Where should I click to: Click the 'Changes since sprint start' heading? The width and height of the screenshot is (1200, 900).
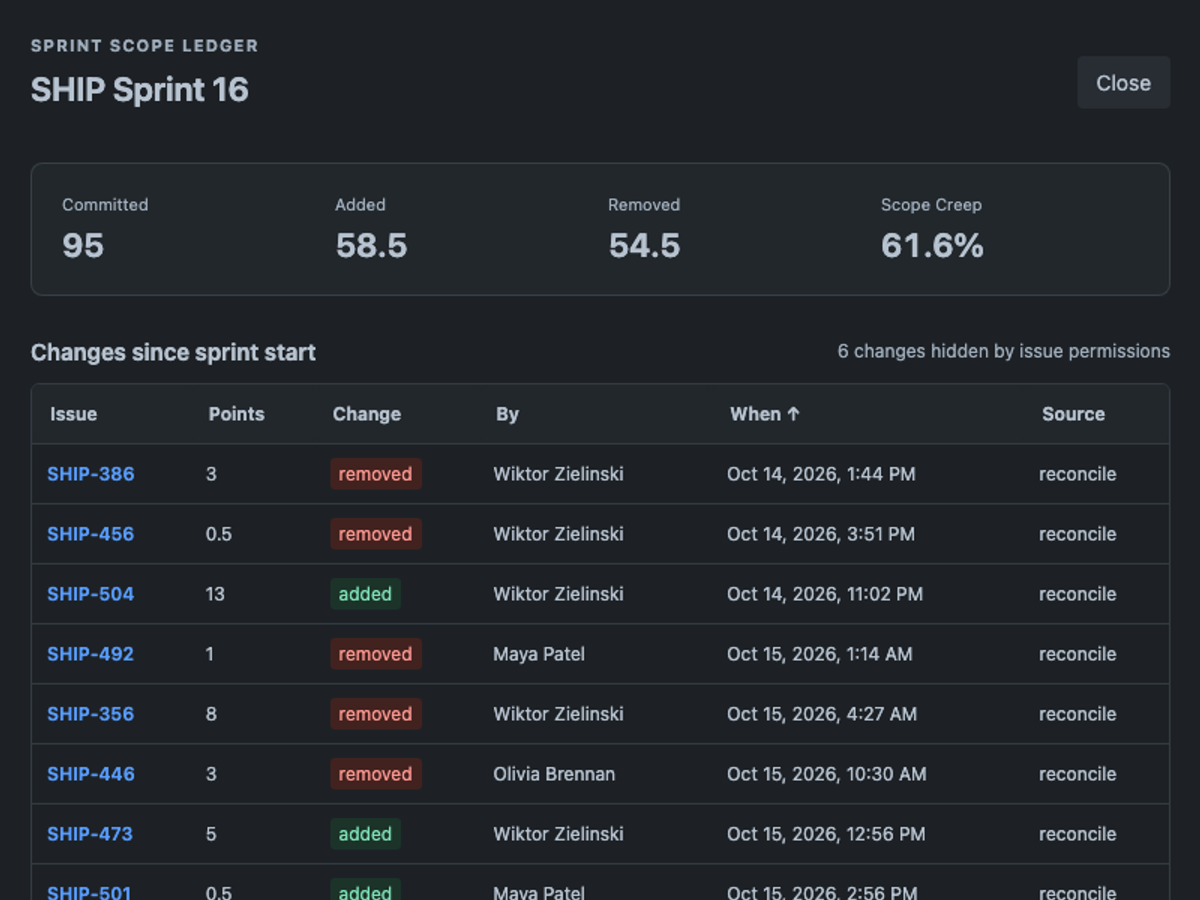pos(173,352)
